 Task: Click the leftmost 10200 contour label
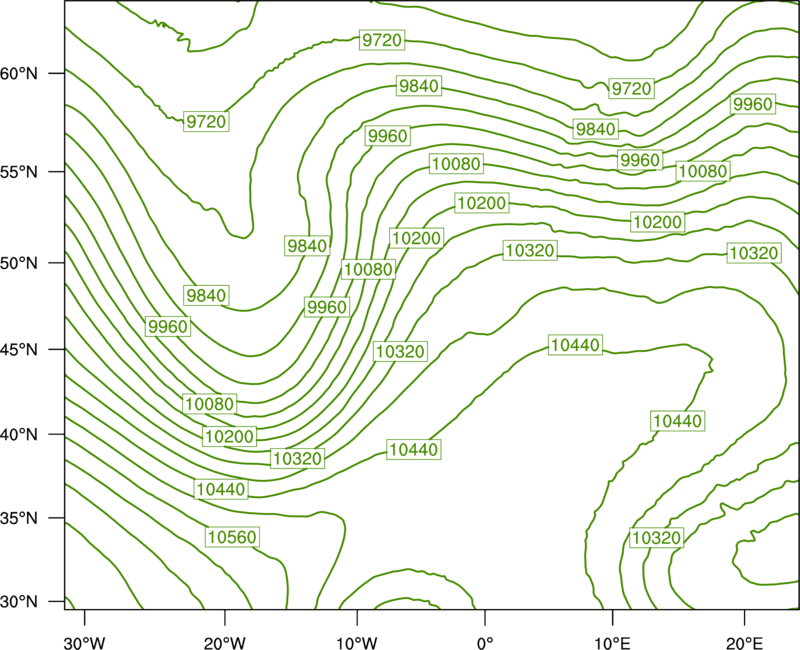(x=230, y=436)
